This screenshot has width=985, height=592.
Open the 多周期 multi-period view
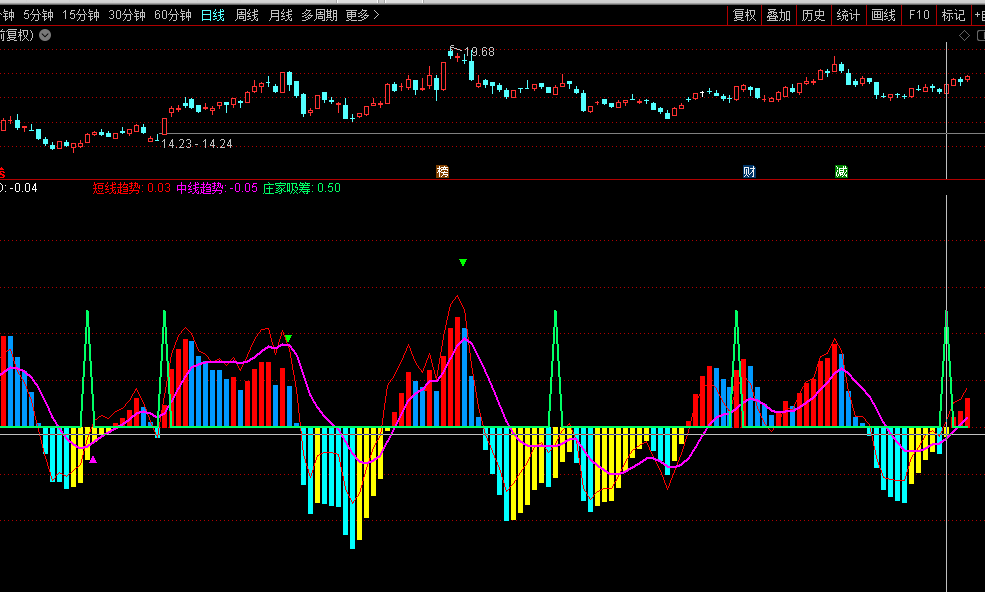[320, 15]
